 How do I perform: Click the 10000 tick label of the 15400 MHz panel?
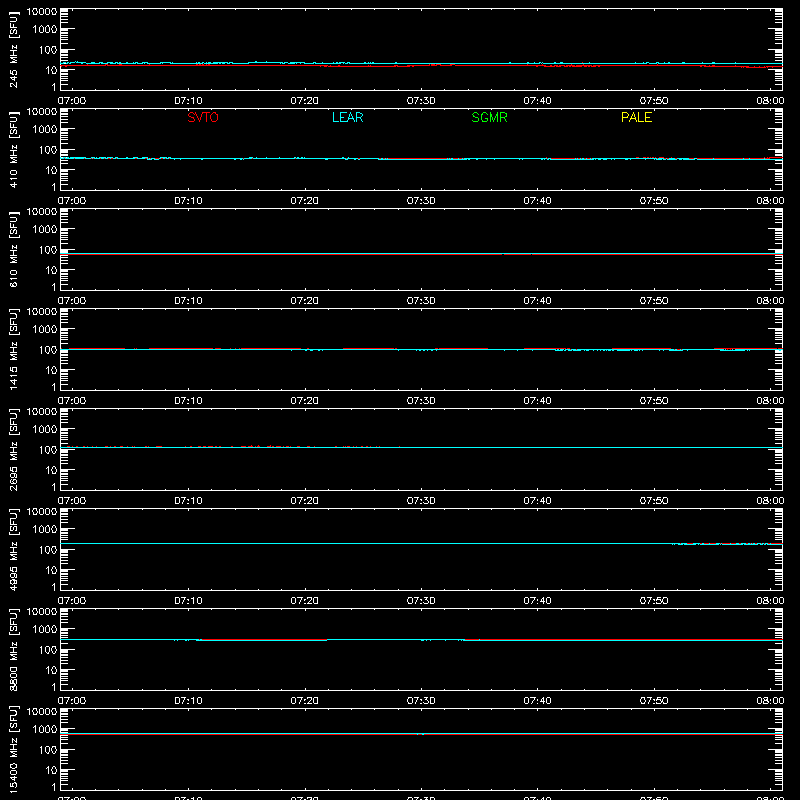pyautogui.click(x=42, y=712)
